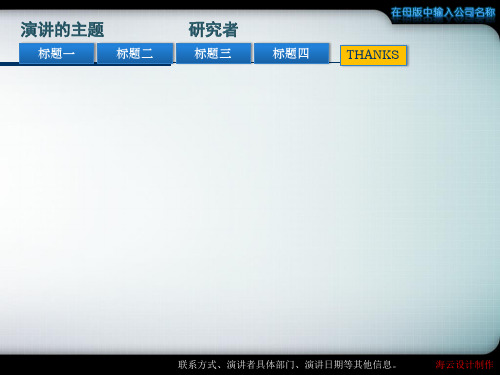Click the dark blue line left of 标题一

(x=9, y=64)
